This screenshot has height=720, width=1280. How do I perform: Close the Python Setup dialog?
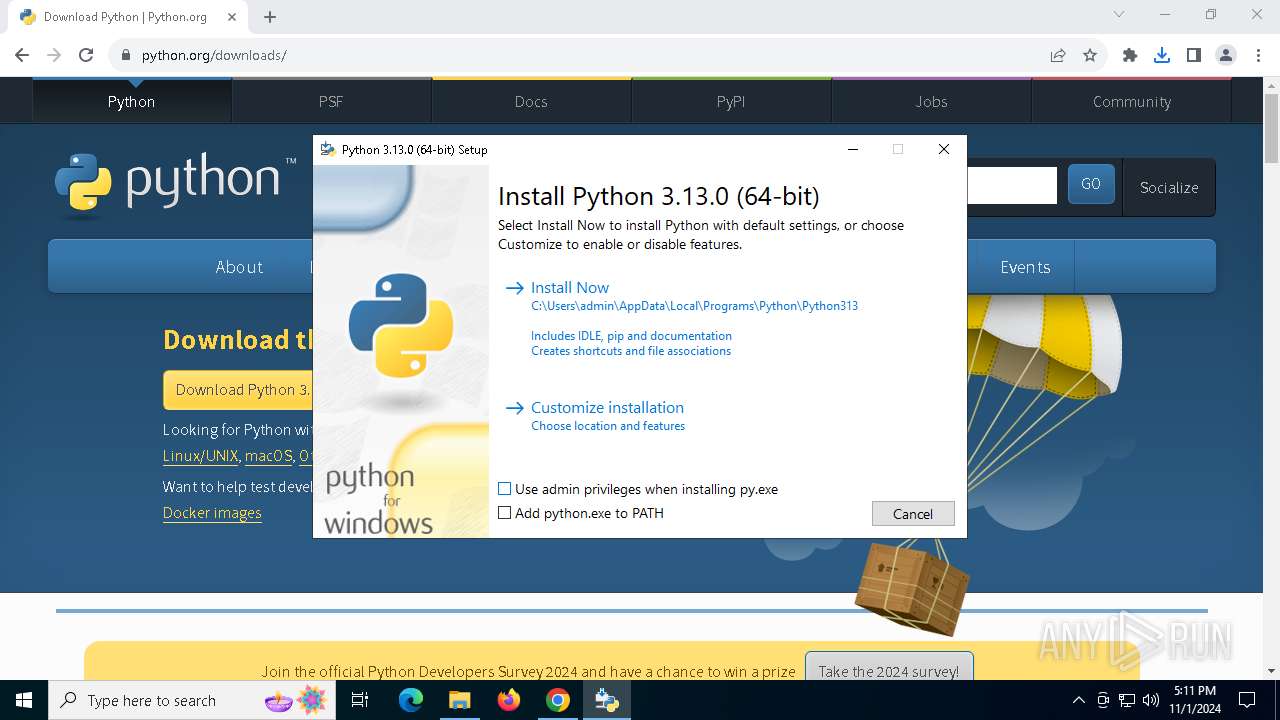click(x=943, y=149)
